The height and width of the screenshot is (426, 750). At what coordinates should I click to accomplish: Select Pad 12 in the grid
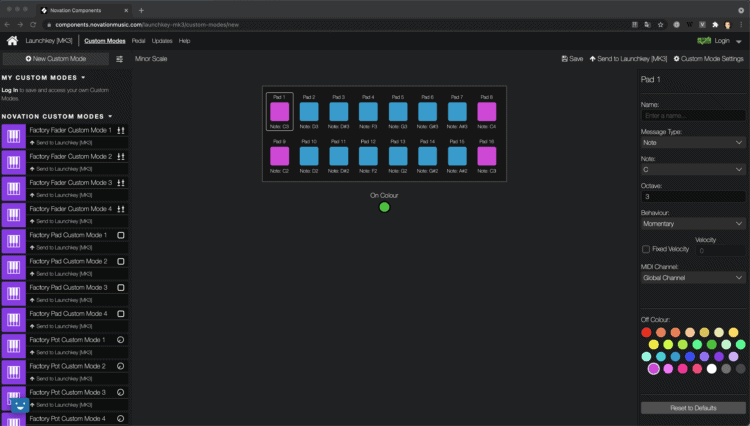[x=368, y=156]
